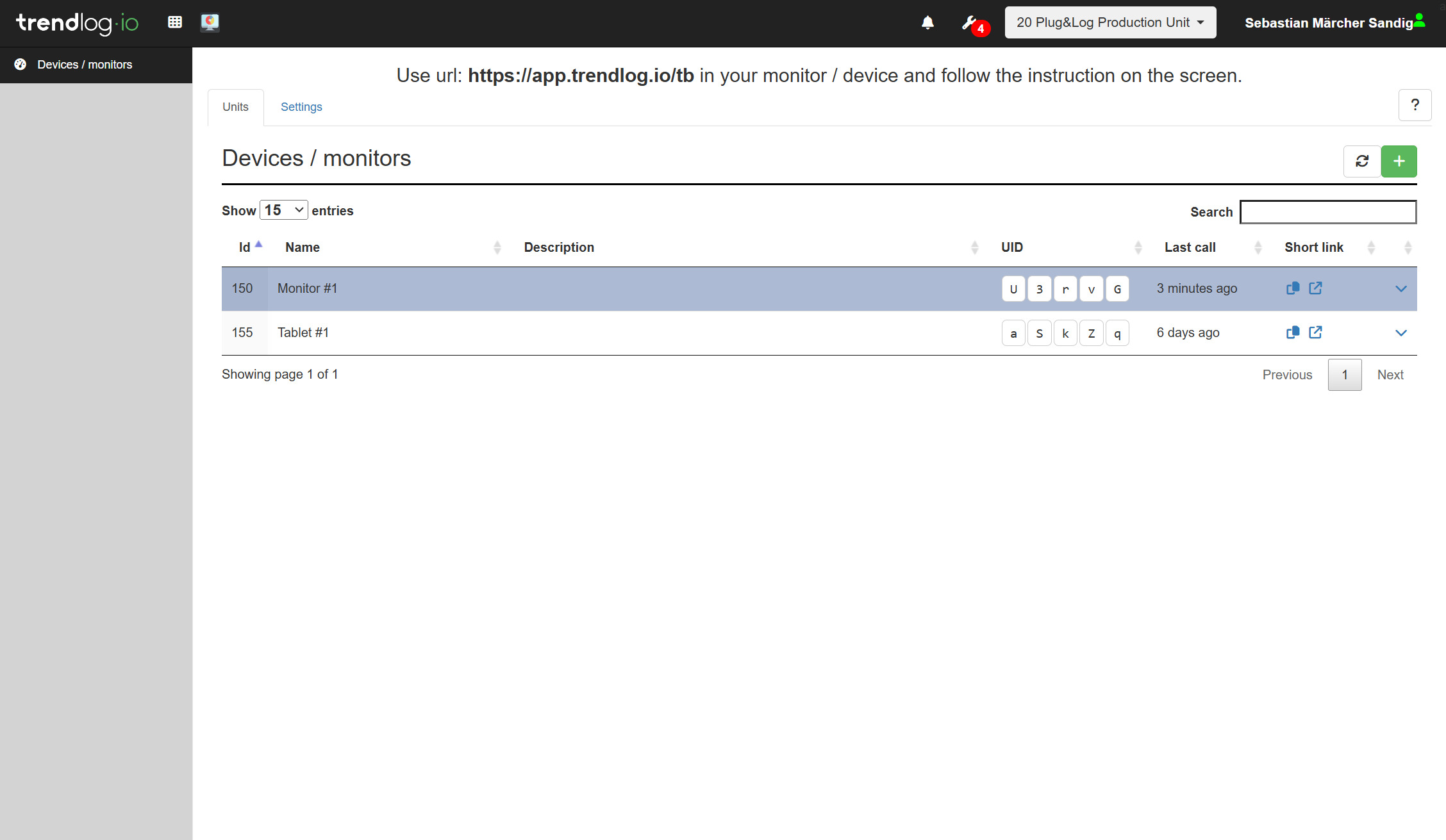Click UID character 'U' of Monitor #1
The height and width of the screenshot is (840, 1446).
point(1013,289)
